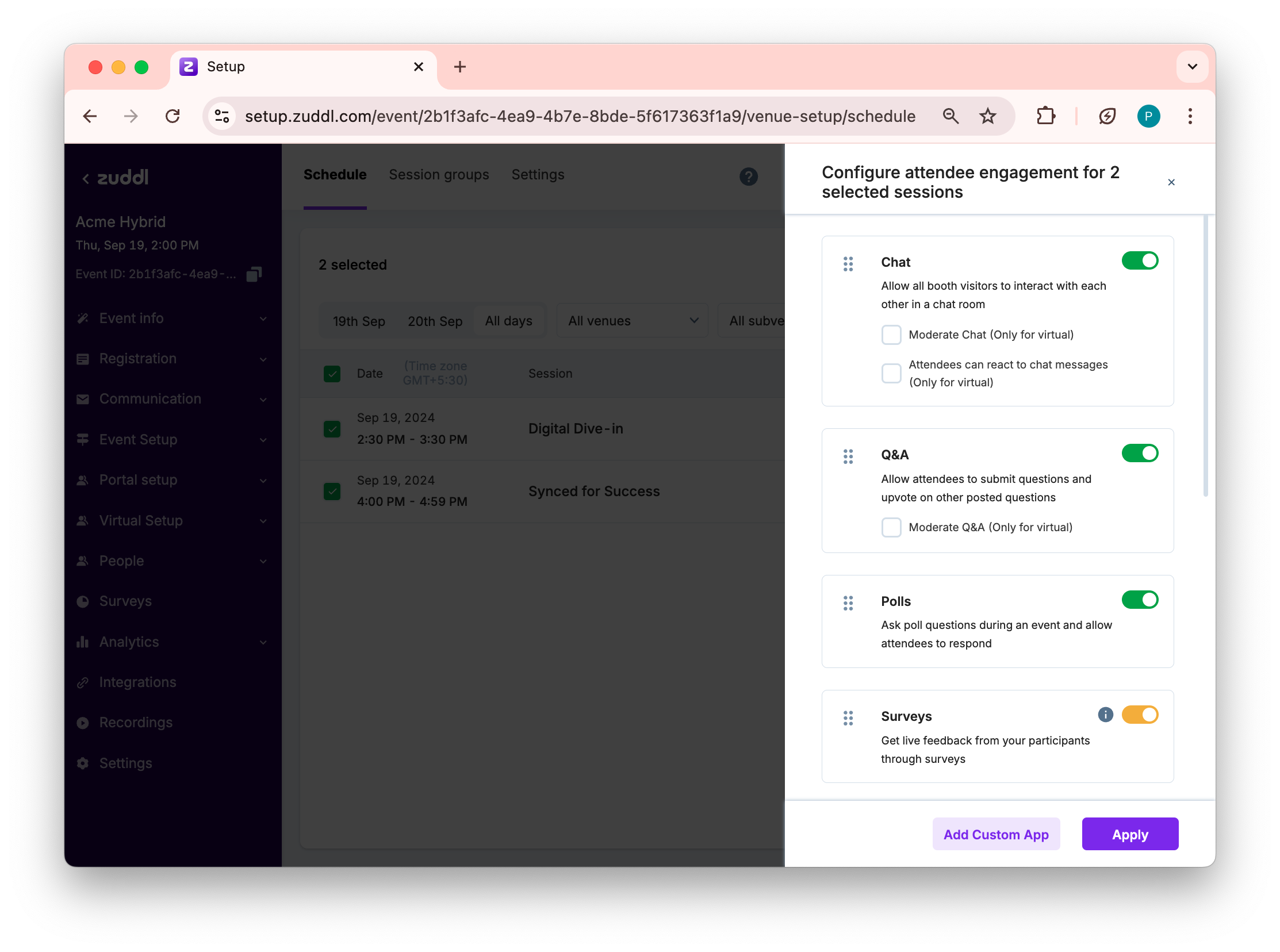
Task: Click the zuddl back arrow icon
Action: [x=86, y=179]
